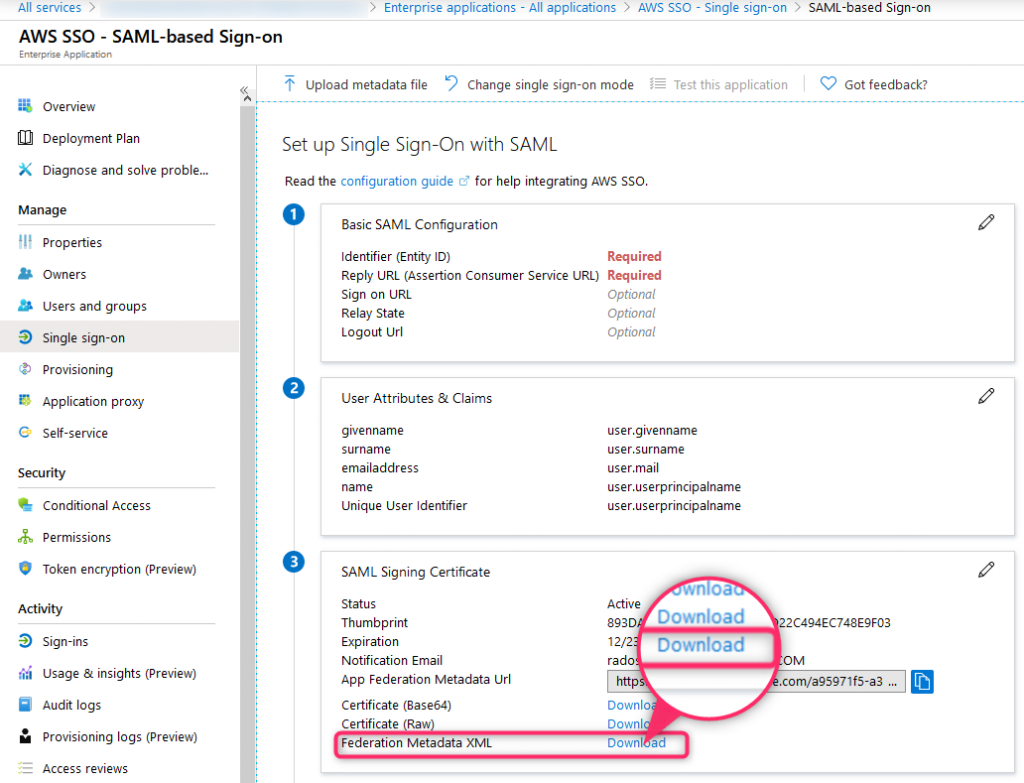Select Provisioning in the Manage section
The height and width of the screenshot is (783, 1024).
pos(78,370)
